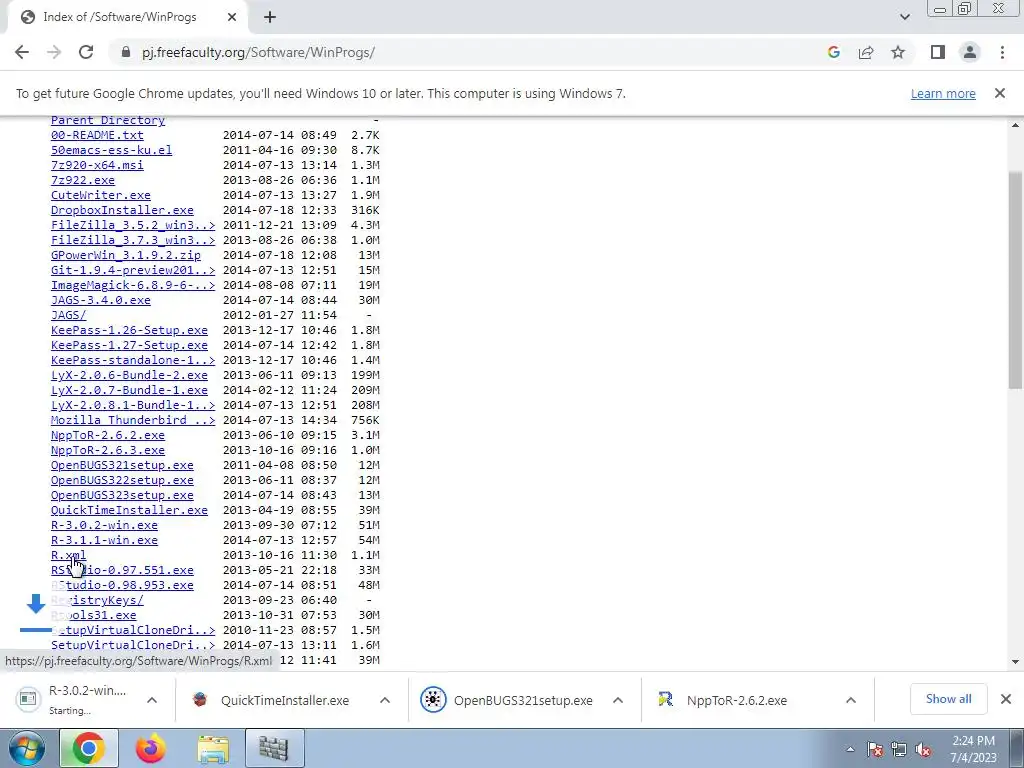Download R-3.1.1-win.exe
The image size is (1024, 768).
(104, 541)
